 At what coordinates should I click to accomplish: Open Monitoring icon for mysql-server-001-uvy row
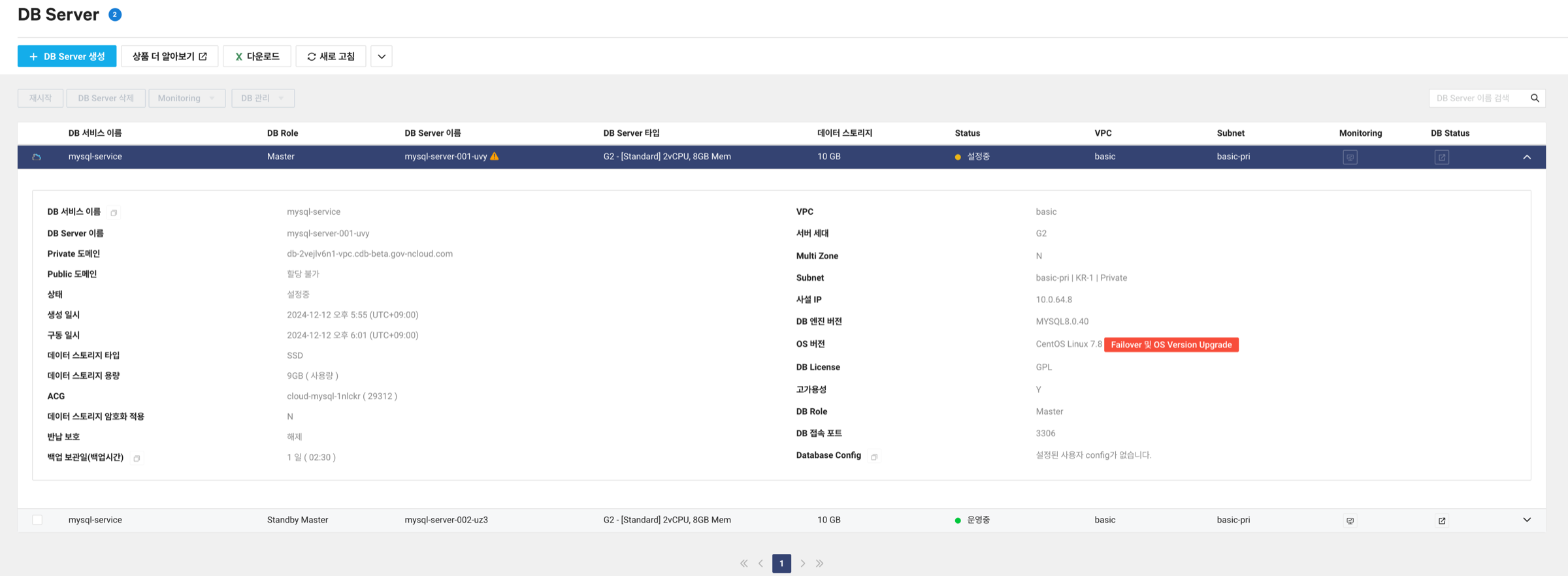[x=1350, y=157]
